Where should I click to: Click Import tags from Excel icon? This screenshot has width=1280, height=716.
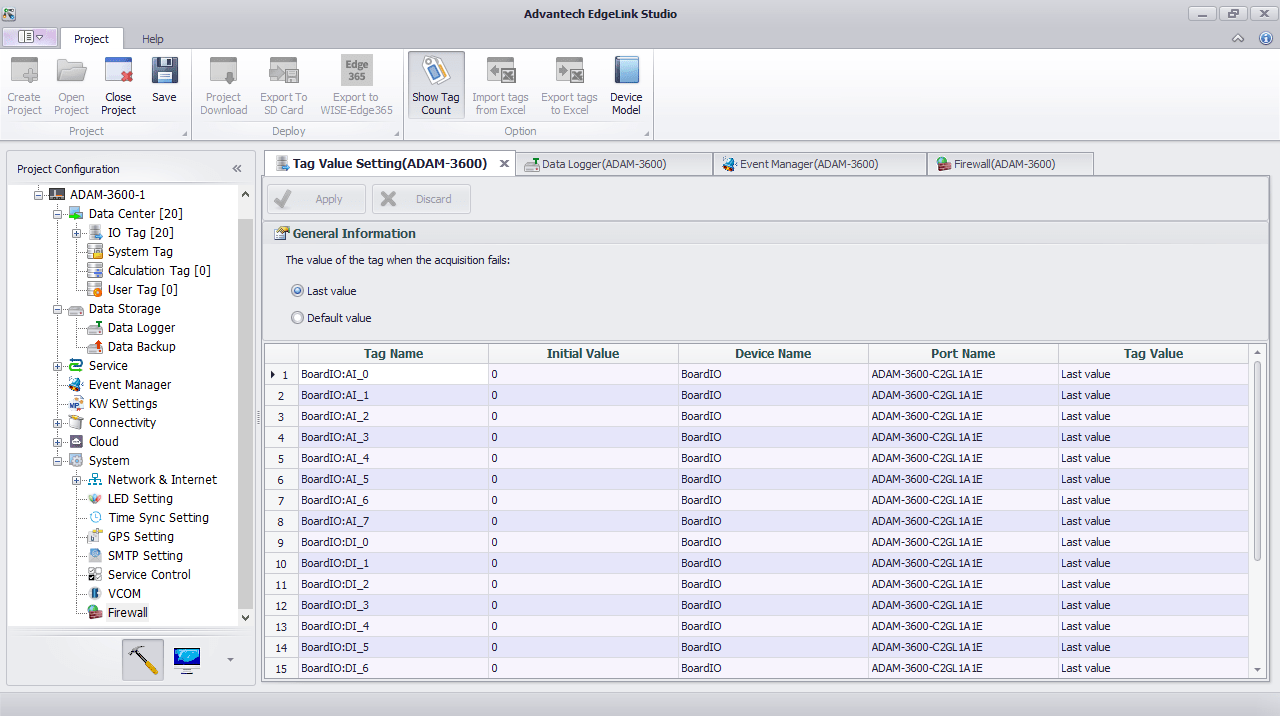[500, 72]
